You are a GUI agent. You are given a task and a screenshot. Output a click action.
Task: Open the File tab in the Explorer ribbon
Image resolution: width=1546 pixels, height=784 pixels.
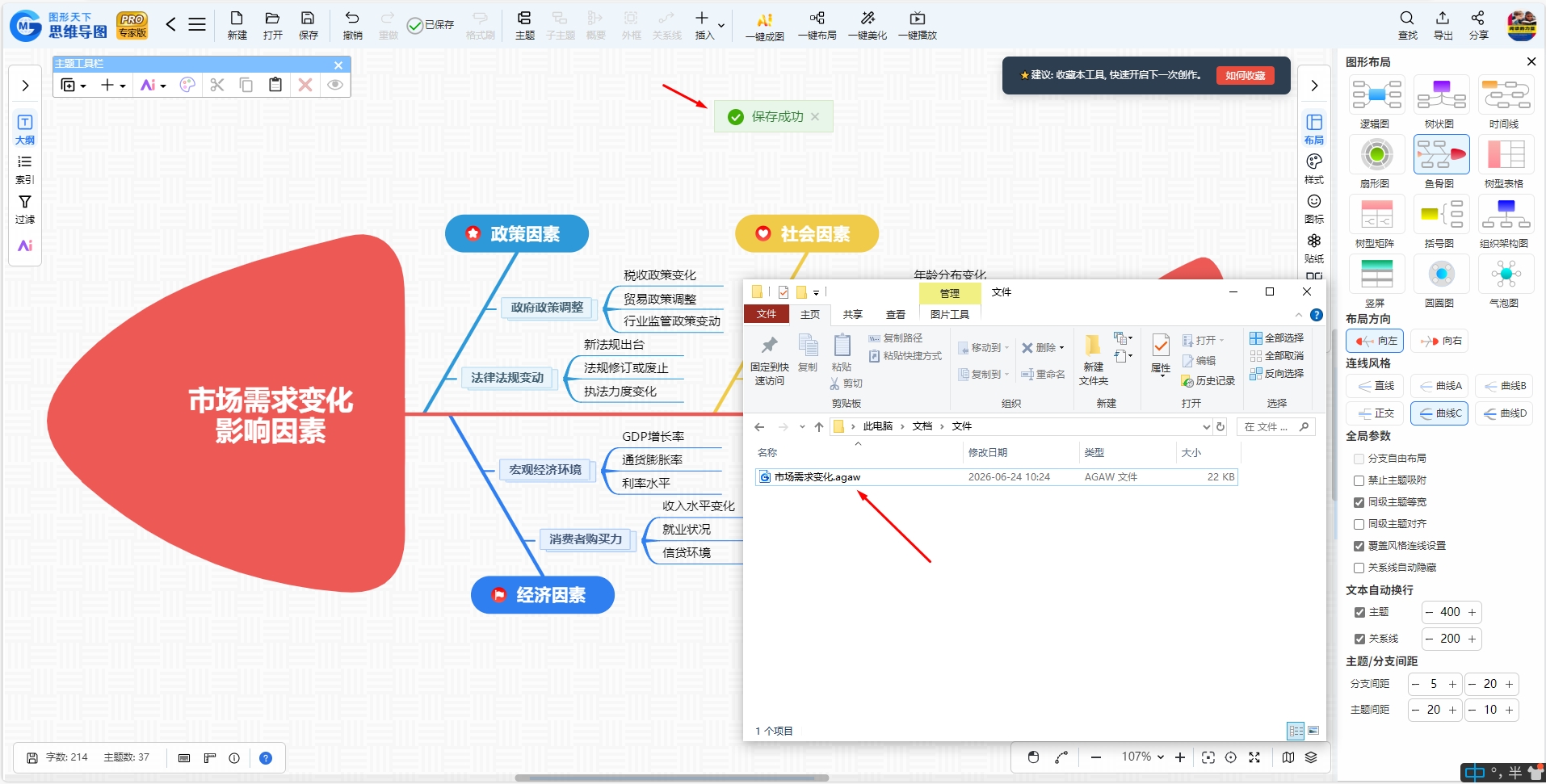(x=767, y=314)
